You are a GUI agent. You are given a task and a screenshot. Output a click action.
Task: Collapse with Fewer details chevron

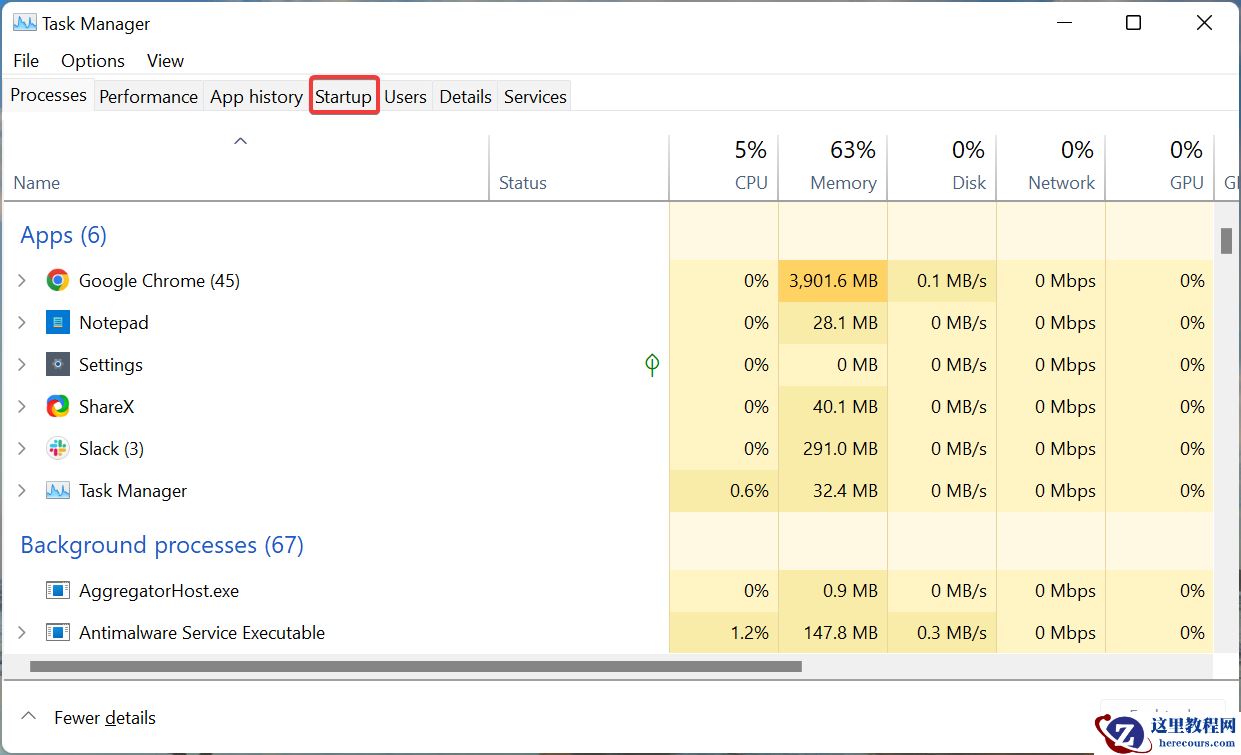(x=29, y=717)
